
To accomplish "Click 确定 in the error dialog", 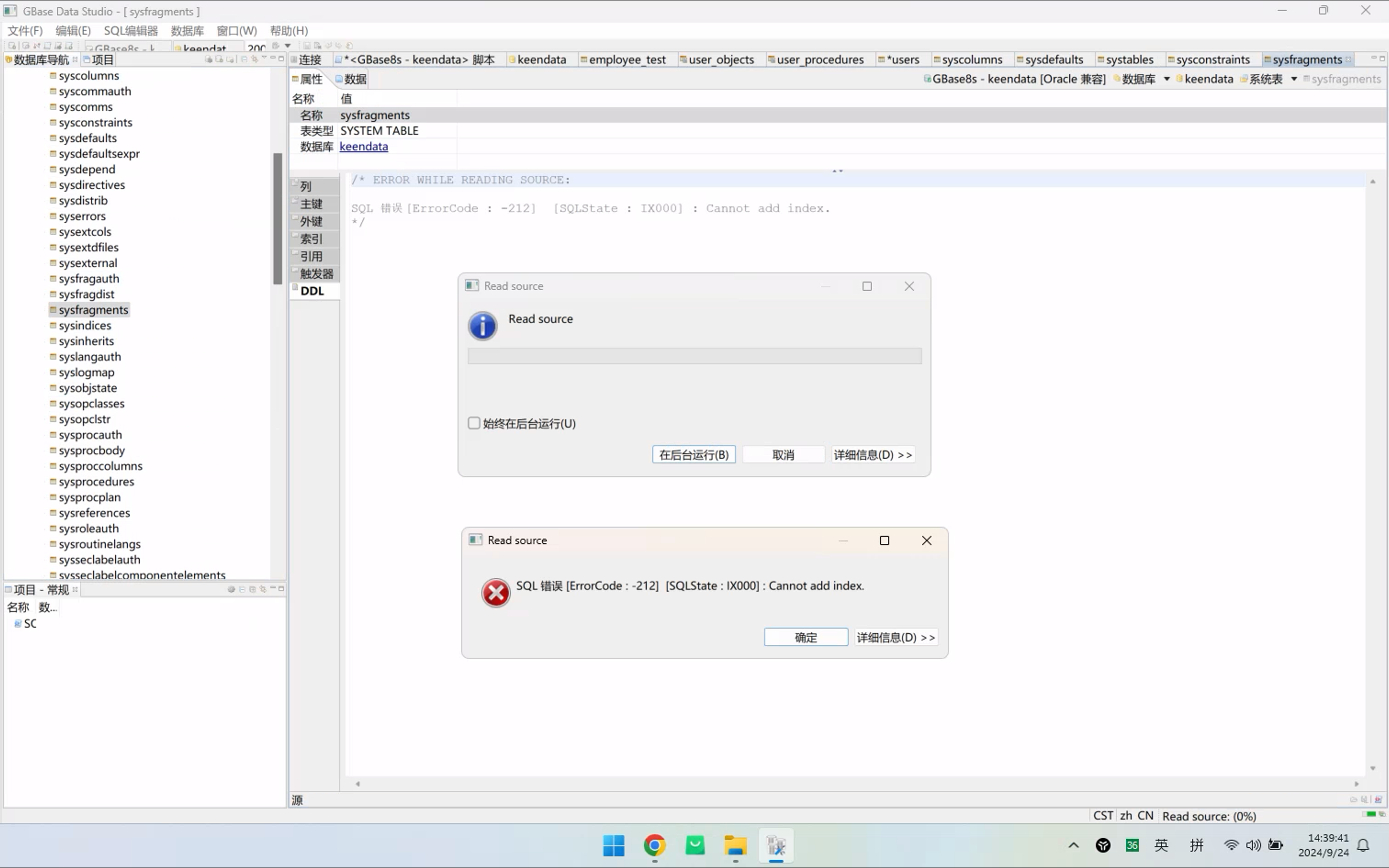I will coord(806,637).
